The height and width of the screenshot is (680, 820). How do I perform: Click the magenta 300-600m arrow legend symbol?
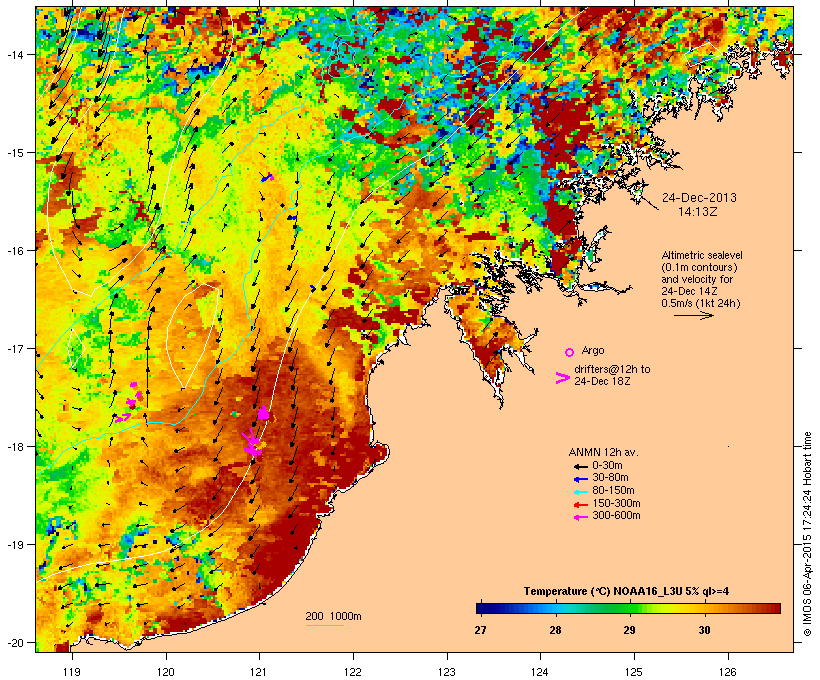point(580,517)
